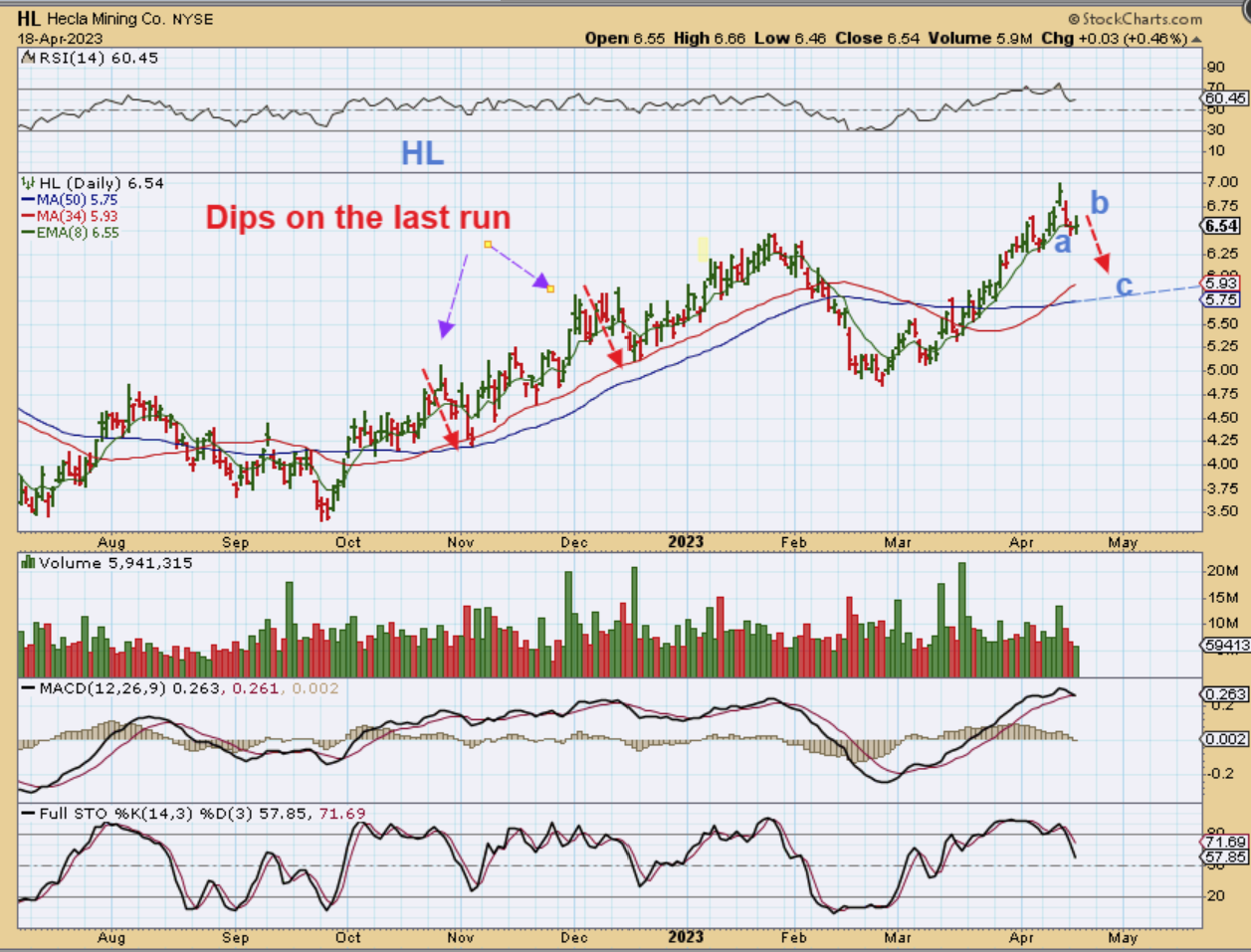
Task: Click the 20M volume axis label
Action: [1222, 570]
